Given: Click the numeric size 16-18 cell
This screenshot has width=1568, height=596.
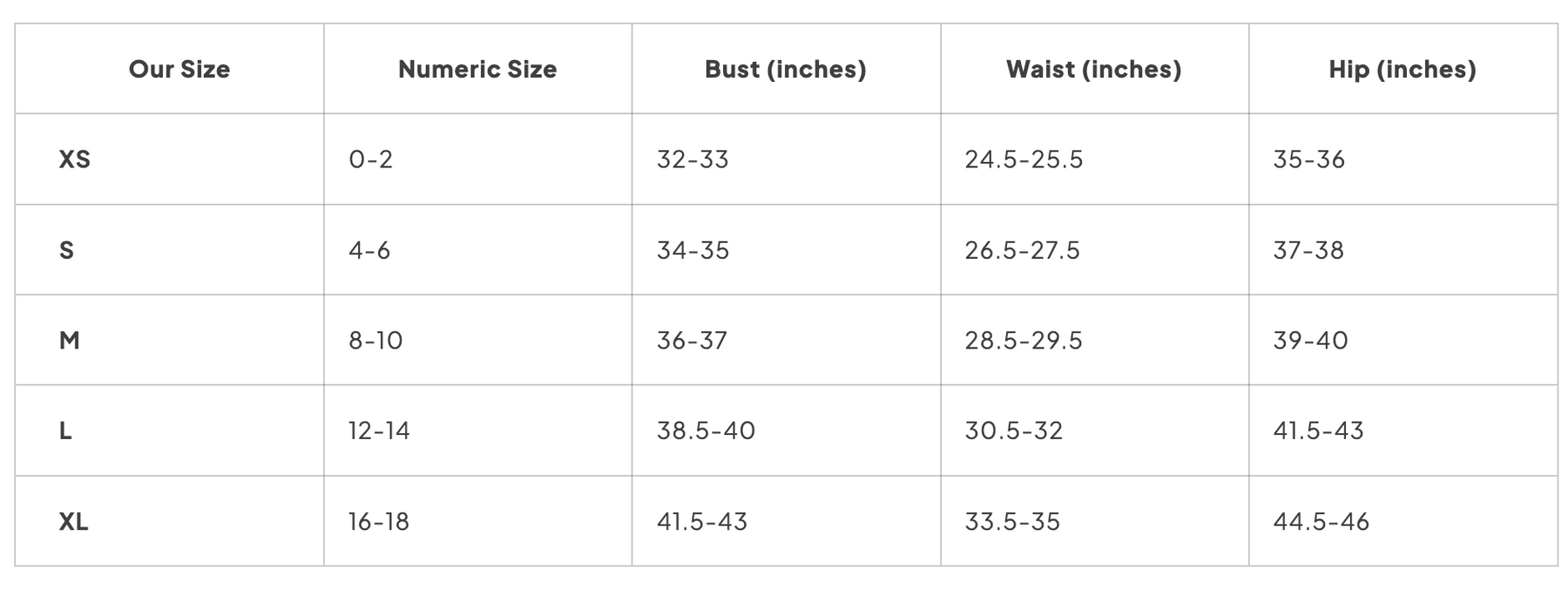Looking at the screenshot, I should [379, 521].
